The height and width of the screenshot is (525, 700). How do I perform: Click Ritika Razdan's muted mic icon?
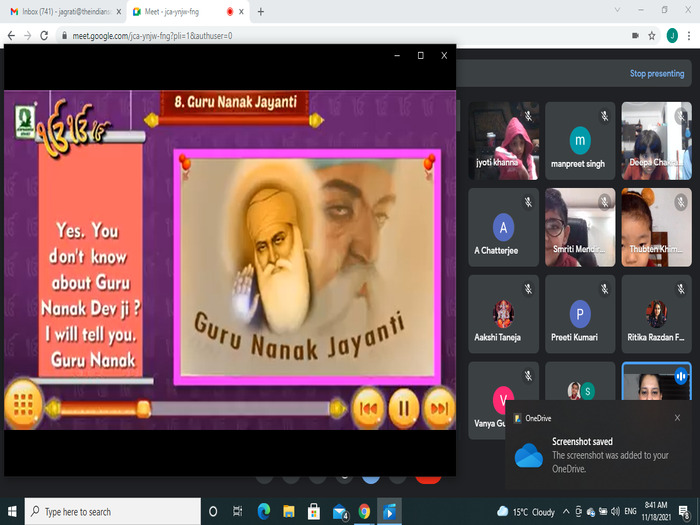click(681, 289)
